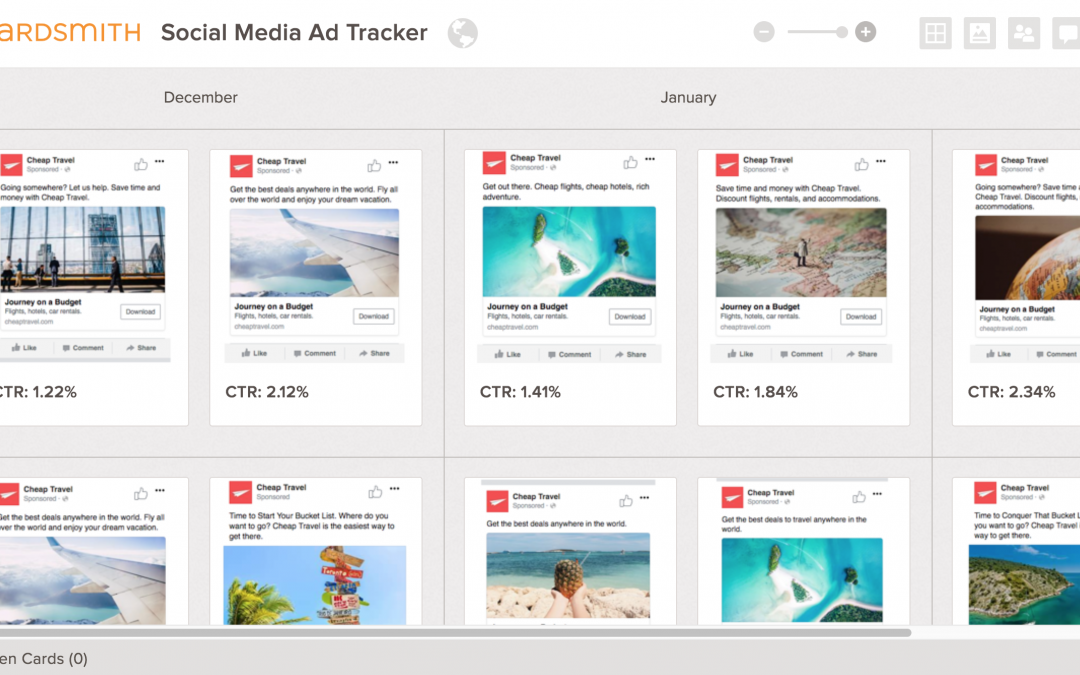
Task: Open the chat speech bubble icon
Action: pos(1066,32)
